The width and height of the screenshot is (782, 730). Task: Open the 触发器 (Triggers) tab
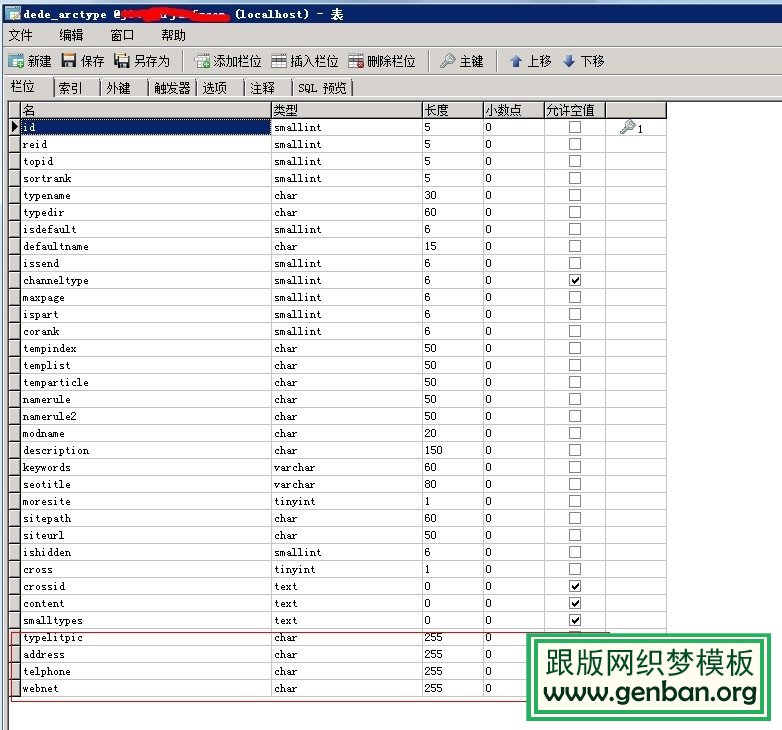172,88
